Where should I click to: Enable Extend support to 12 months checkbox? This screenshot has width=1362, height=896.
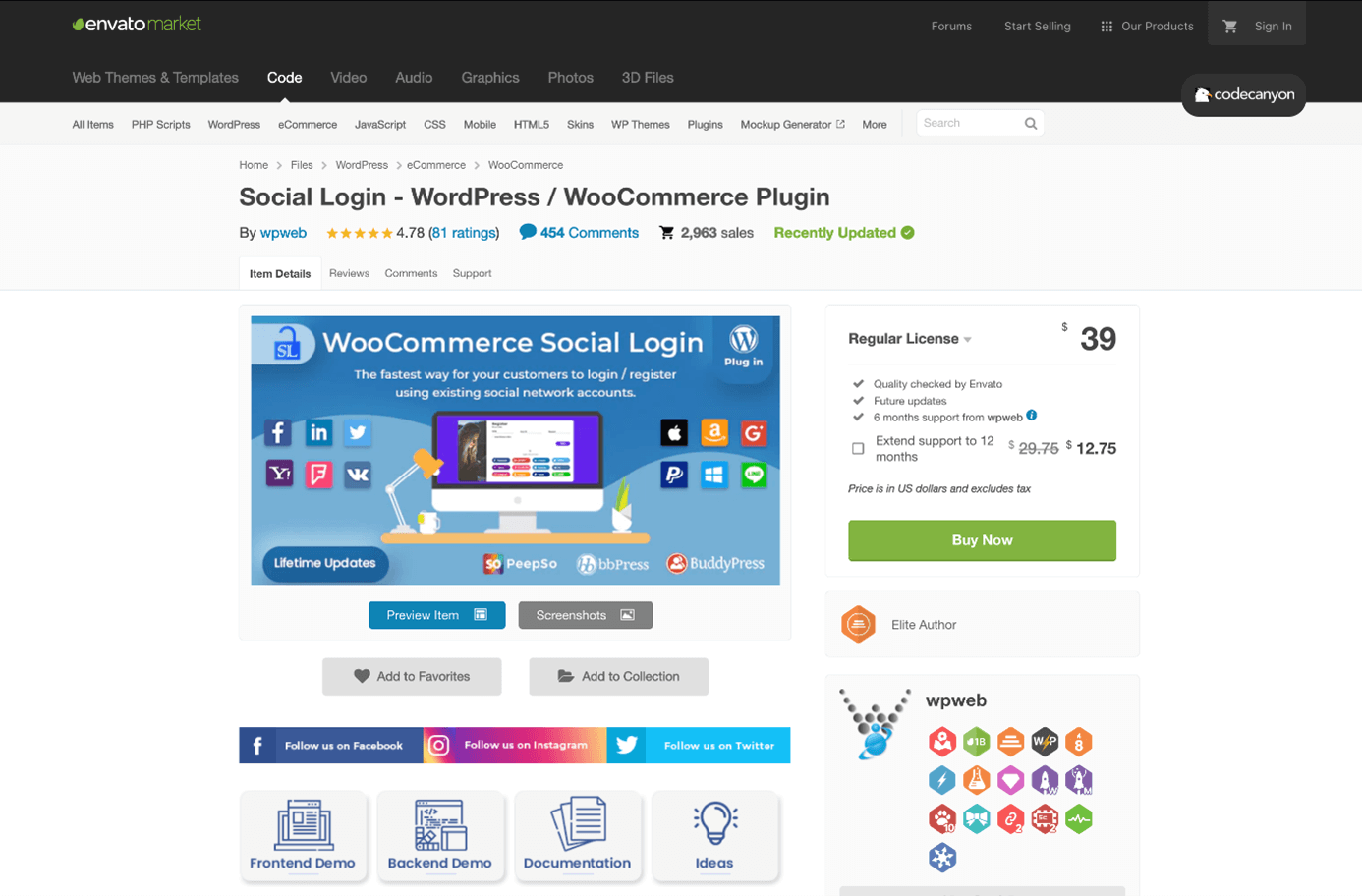[x=858, y=449]
